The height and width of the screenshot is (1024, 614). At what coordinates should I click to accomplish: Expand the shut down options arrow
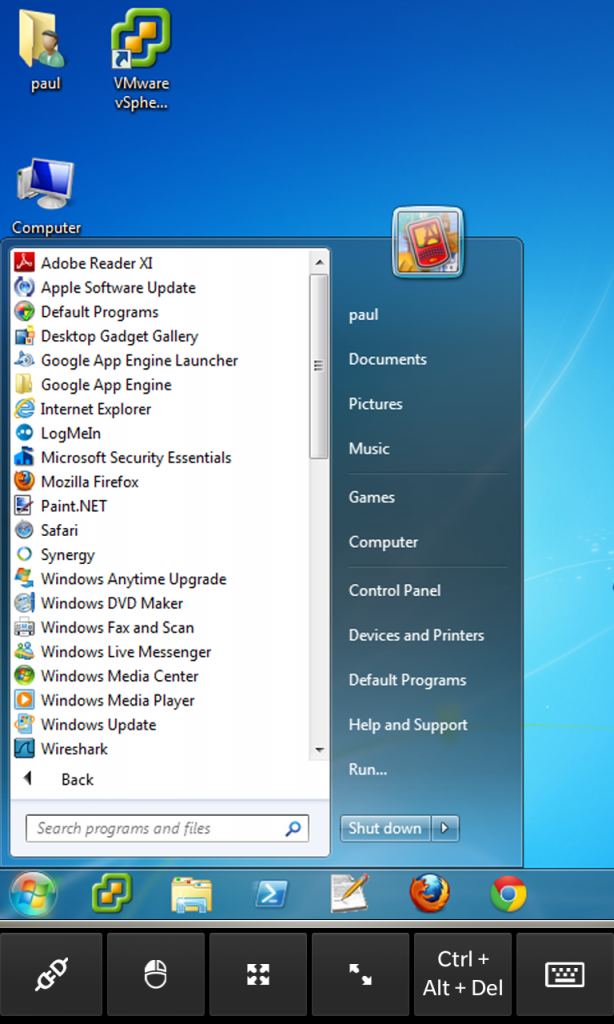point(445,828)
